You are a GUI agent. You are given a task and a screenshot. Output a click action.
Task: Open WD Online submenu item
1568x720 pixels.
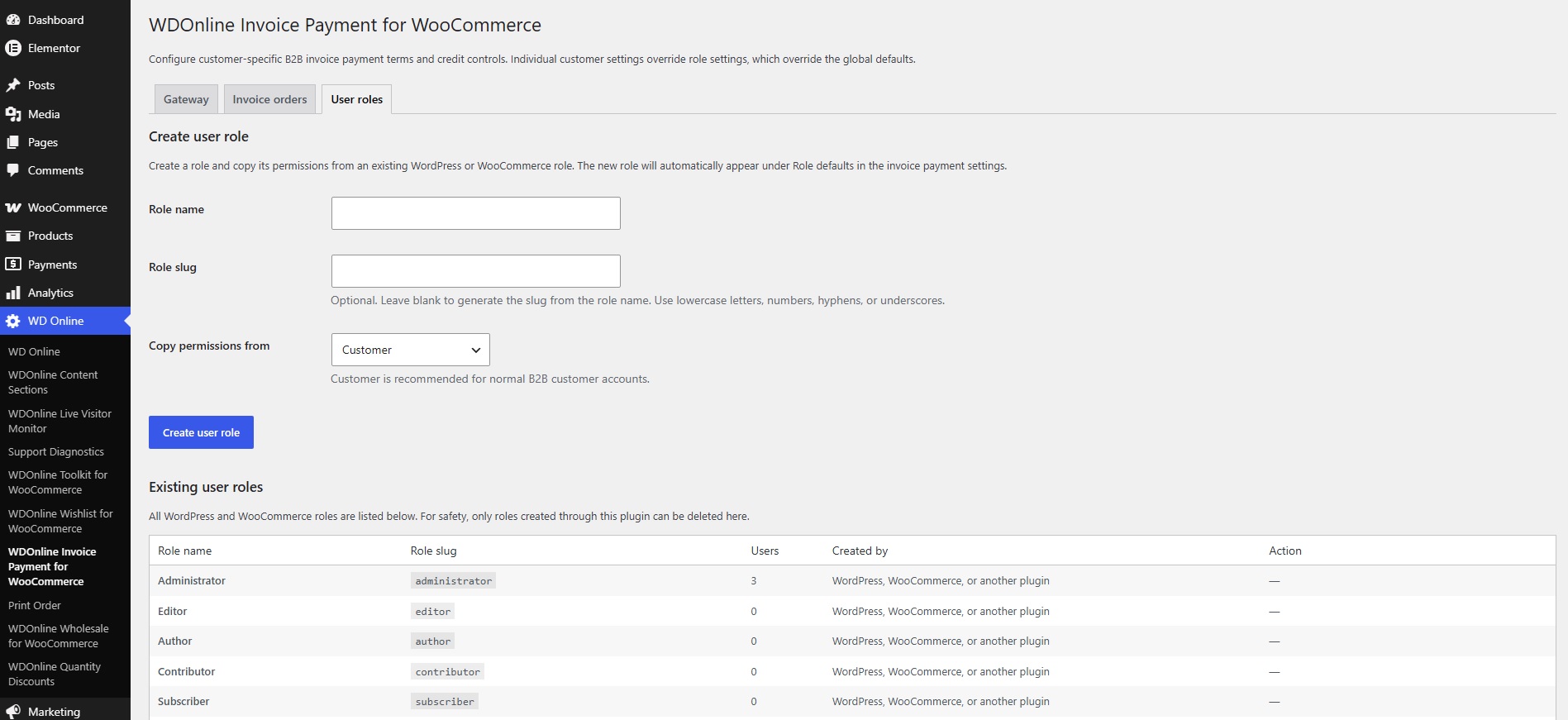tap(34, 351)
